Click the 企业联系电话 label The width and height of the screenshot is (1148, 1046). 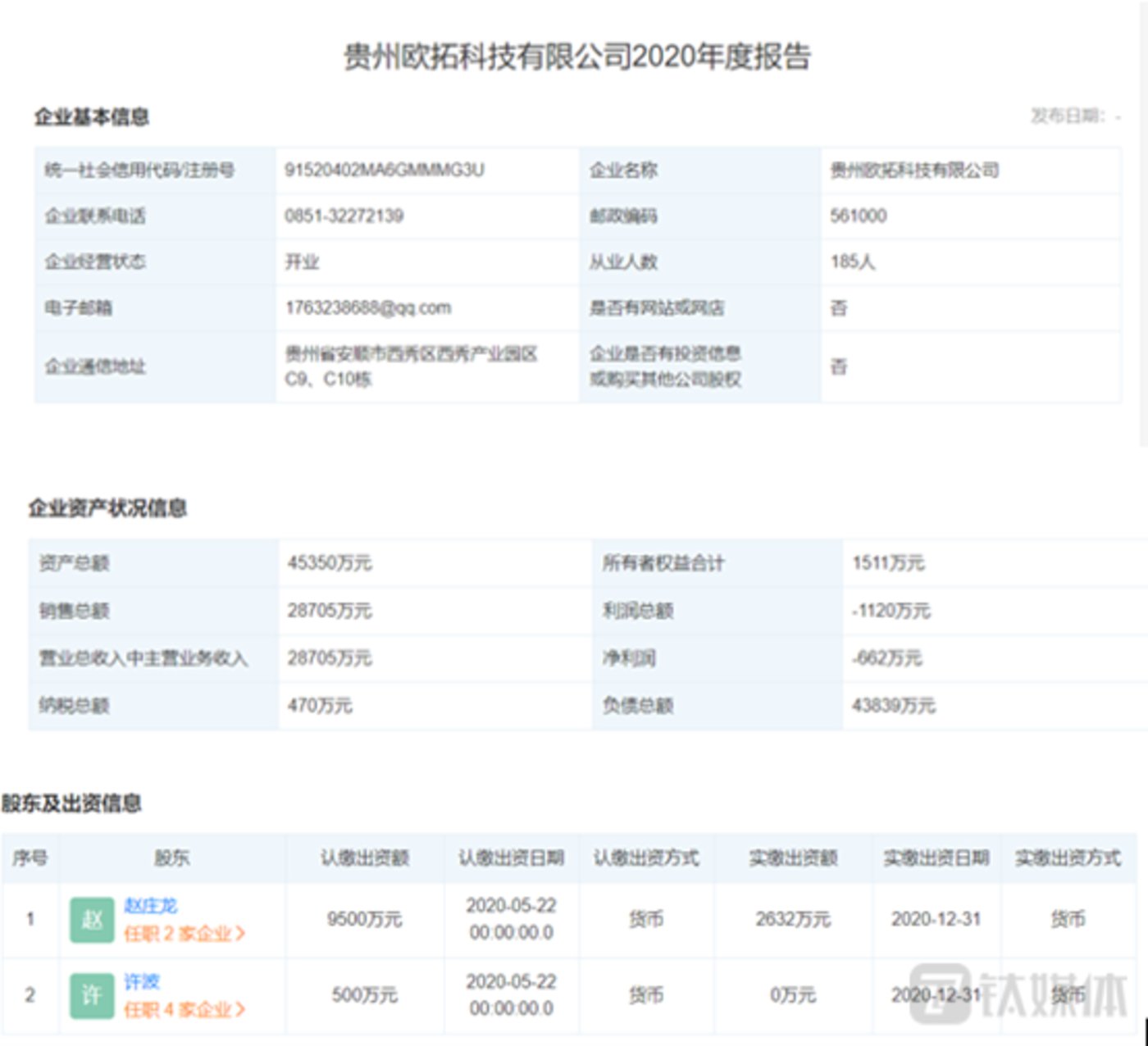[x=95, y=216]
